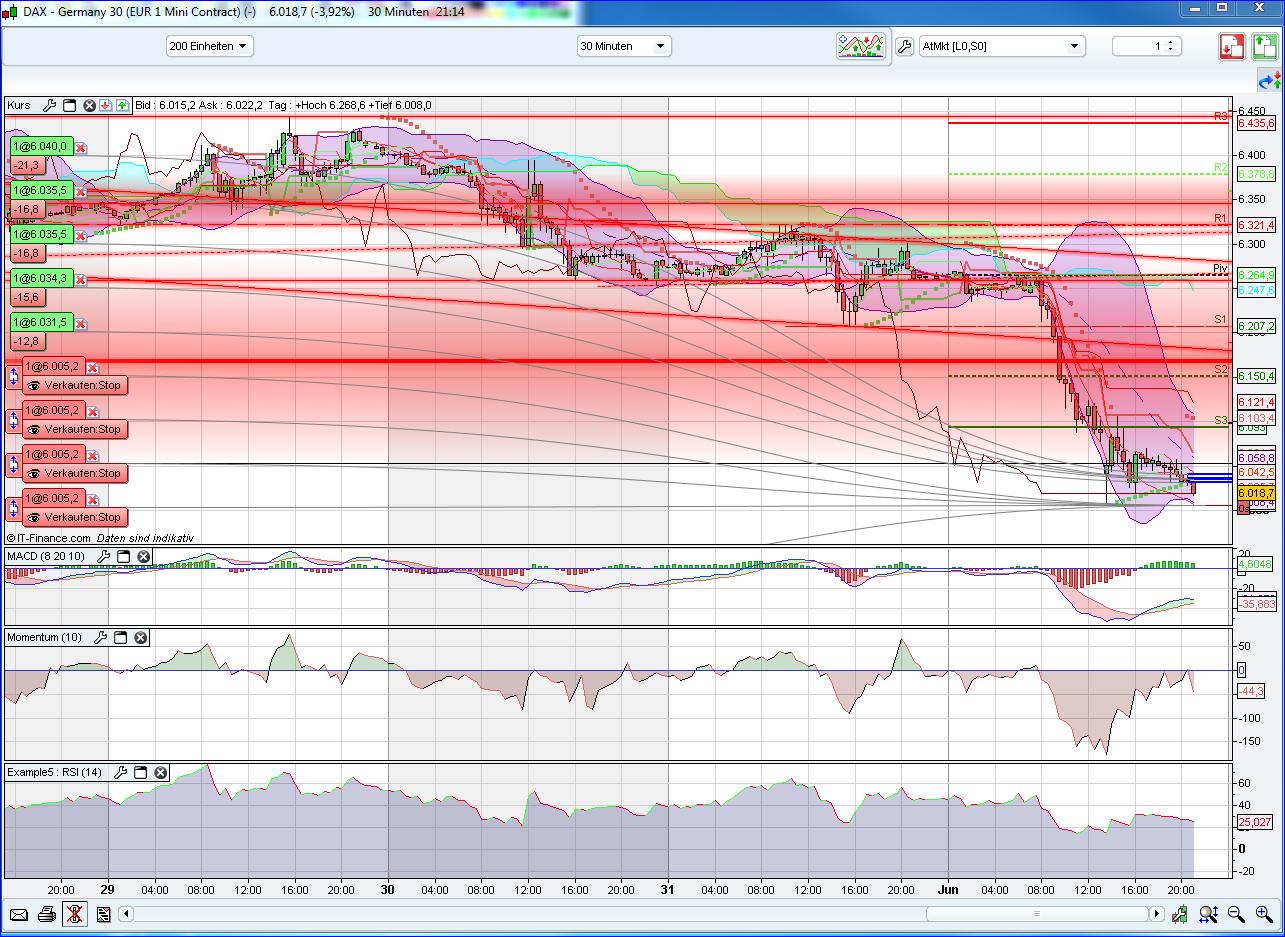
Task: Click the red sell-at-market button
Action: [x=1231, y=46]
